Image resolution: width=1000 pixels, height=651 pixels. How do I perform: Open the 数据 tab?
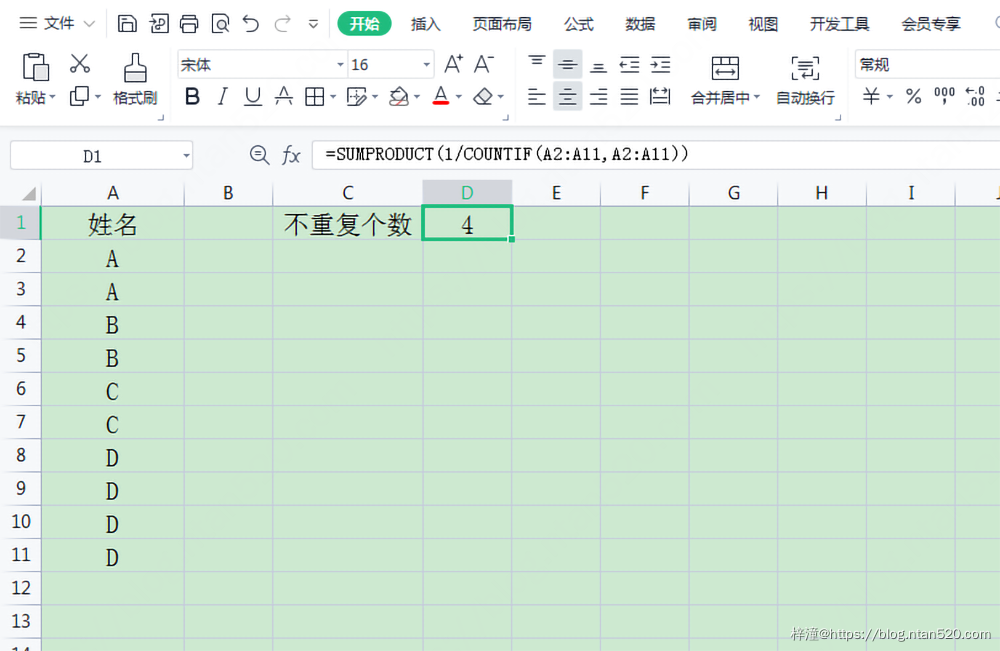[x=640, y=24]
